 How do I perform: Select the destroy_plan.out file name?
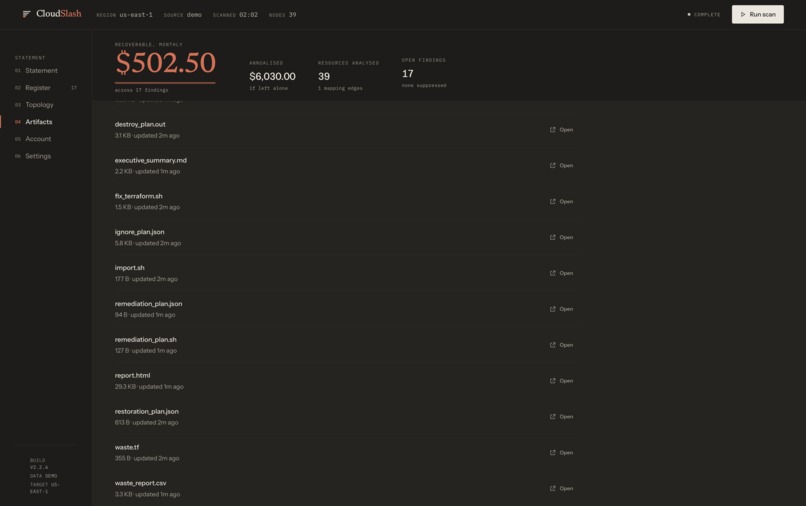coord(140,124)
